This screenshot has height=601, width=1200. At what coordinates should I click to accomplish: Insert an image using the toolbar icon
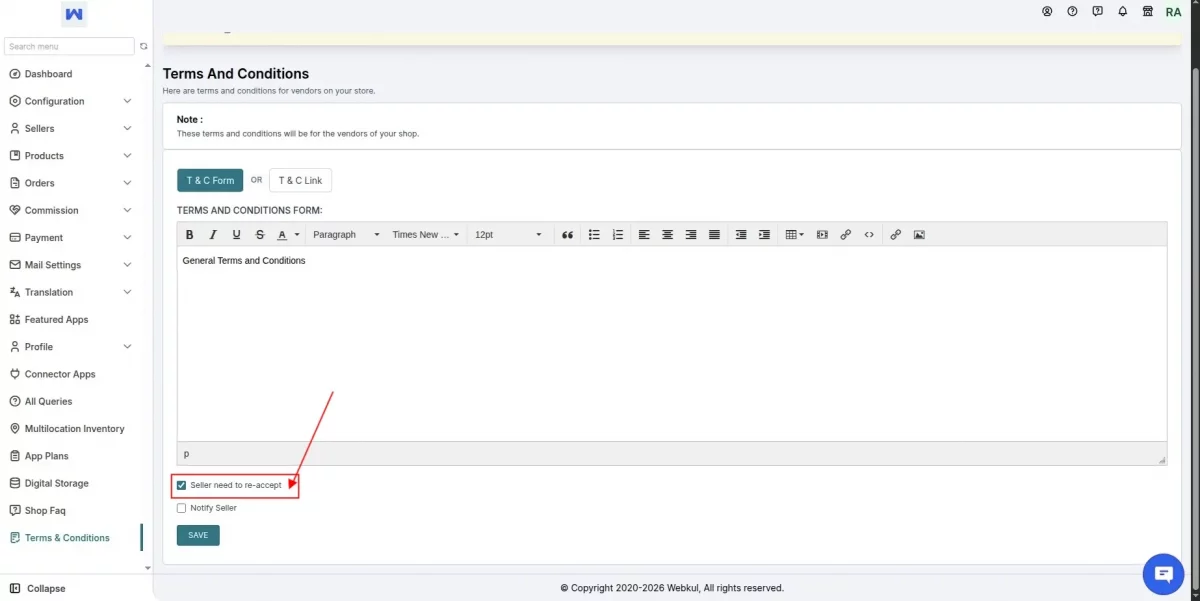919,235
